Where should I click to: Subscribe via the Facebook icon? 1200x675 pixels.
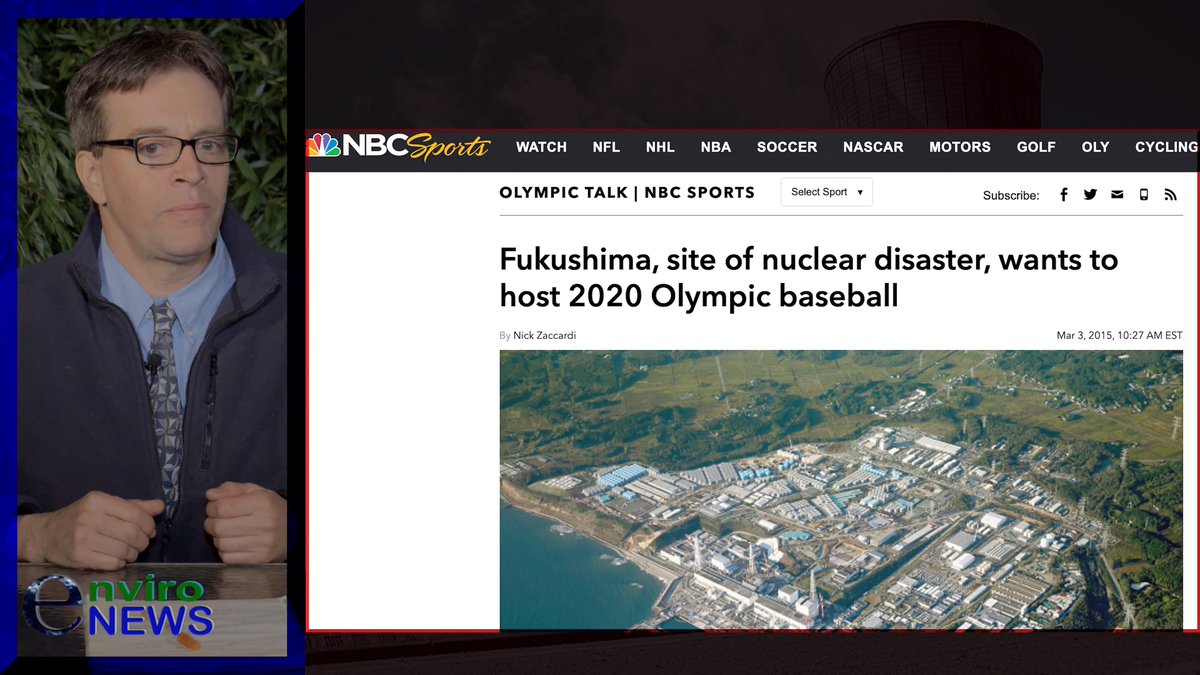click(1064, 194)
